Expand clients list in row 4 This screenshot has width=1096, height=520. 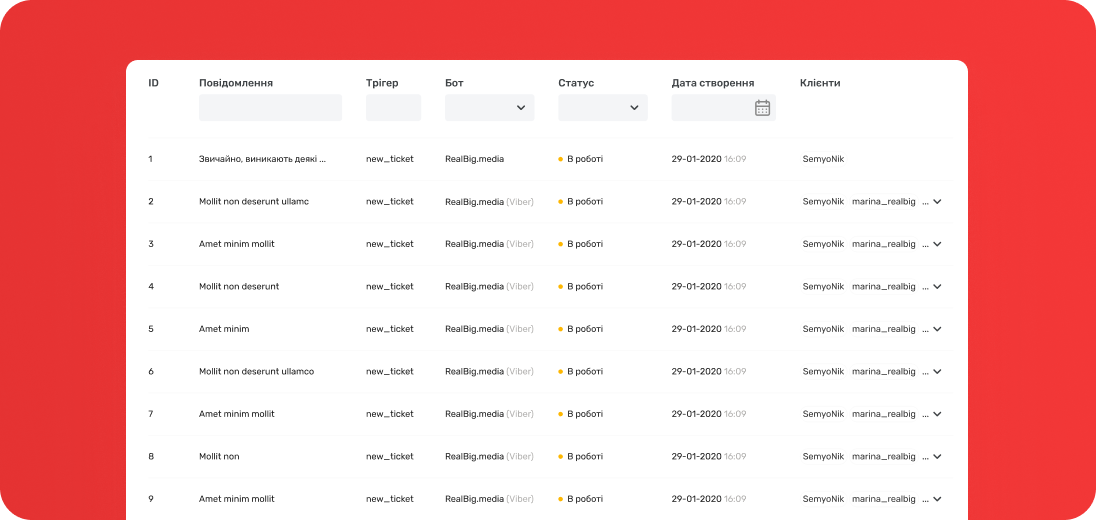(937, 287)
